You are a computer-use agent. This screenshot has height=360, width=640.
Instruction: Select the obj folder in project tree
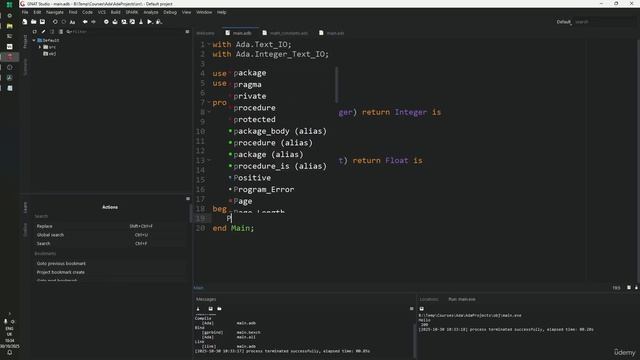pyautogui.click(x=49, y=54)
